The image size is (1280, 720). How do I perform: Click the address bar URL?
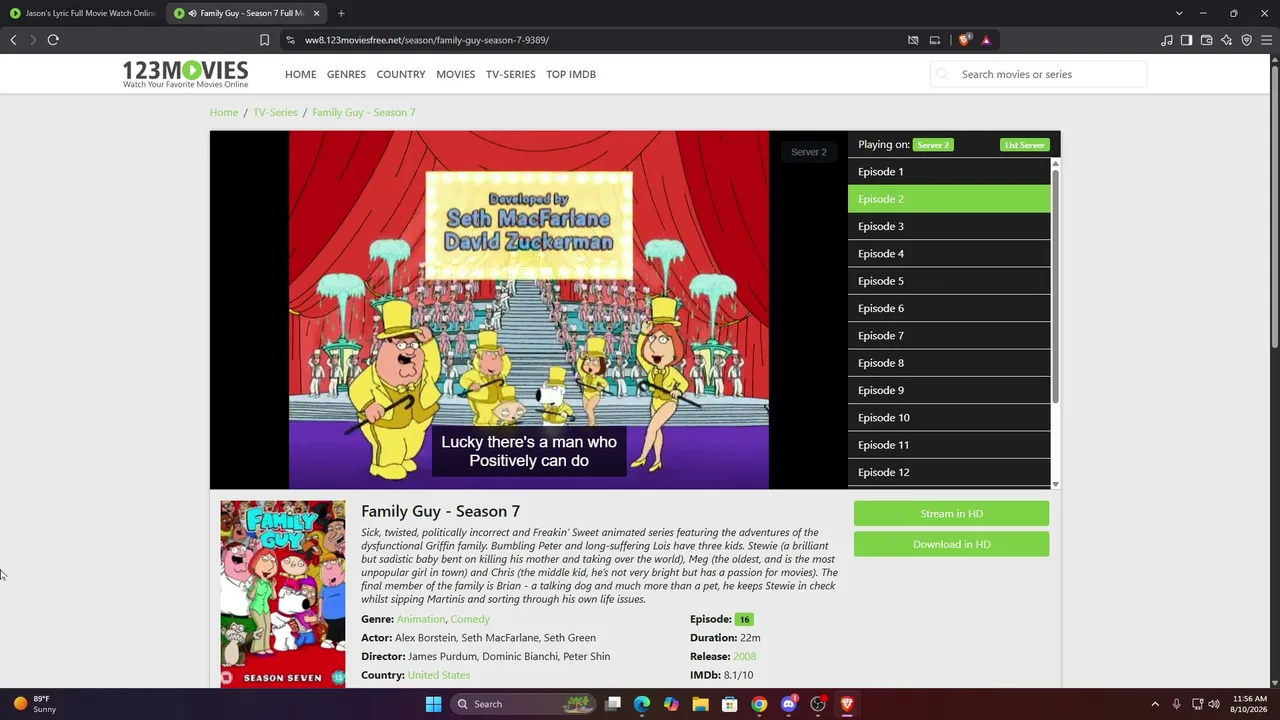427,40
